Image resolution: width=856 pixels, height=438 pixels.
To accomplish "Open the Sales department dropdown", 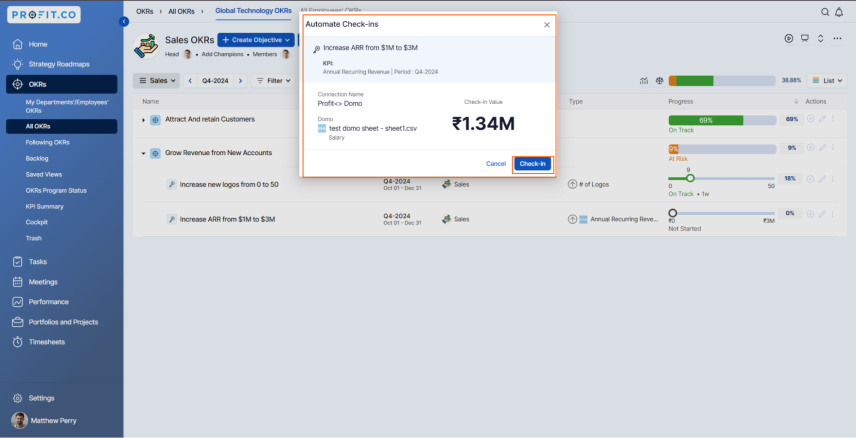I will pyautogui.click(x=157, y=81).
